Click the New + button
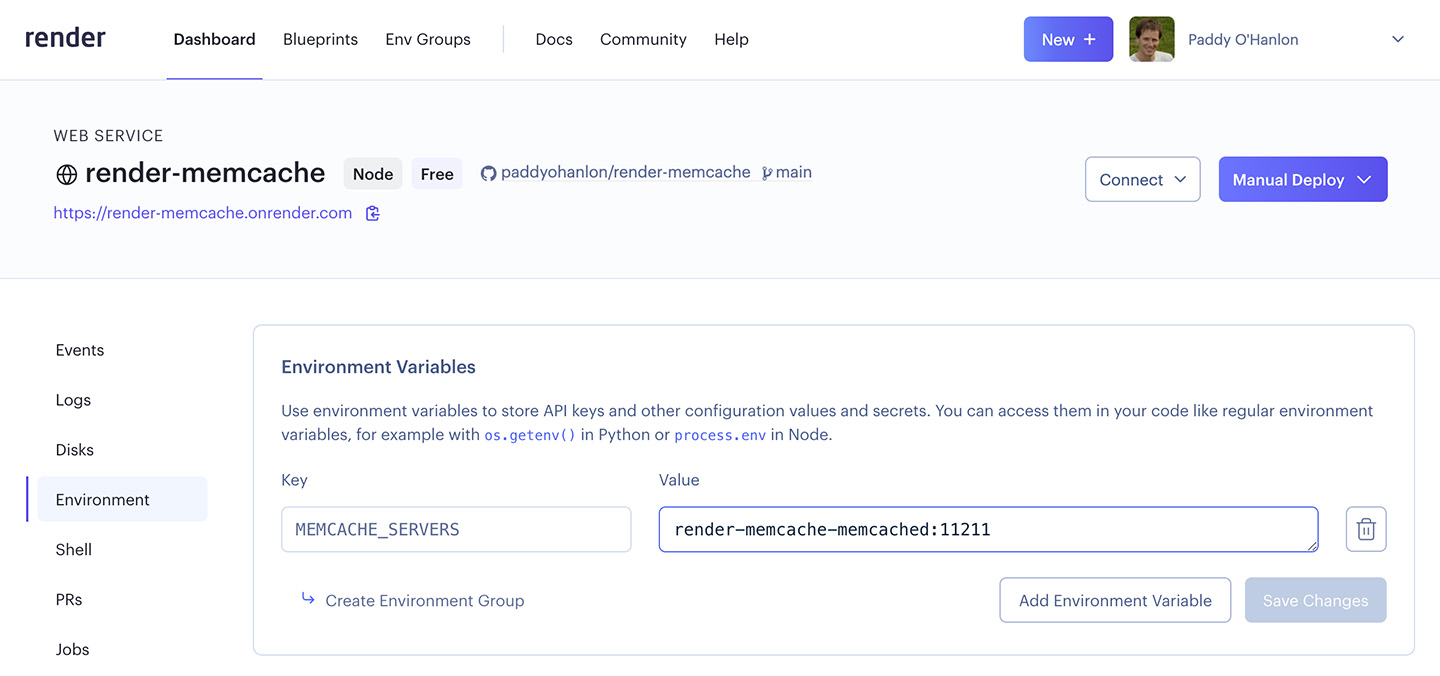 [1068, 39]
